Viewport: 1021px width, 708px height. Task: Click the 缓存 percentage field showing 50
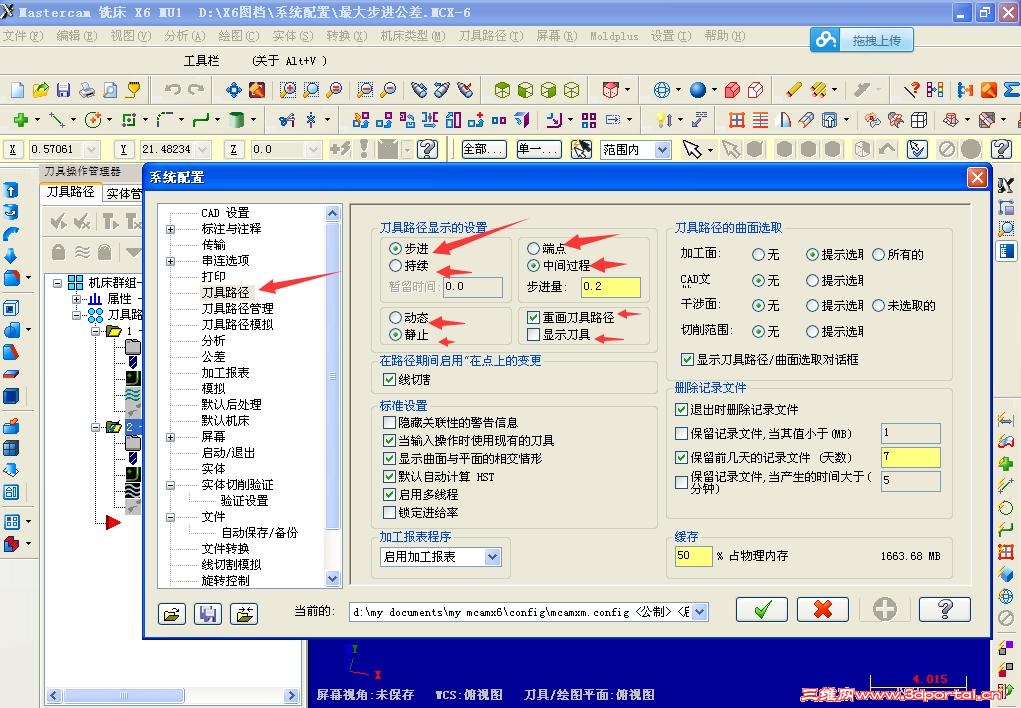pos(693,556)
